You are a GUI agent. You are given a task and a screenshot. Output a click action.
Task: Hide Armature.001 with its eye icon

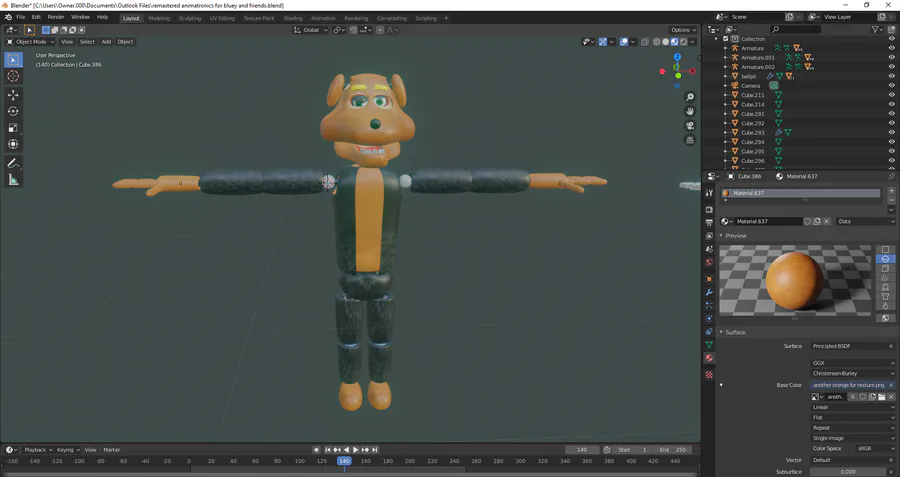[x=891, y=57]
